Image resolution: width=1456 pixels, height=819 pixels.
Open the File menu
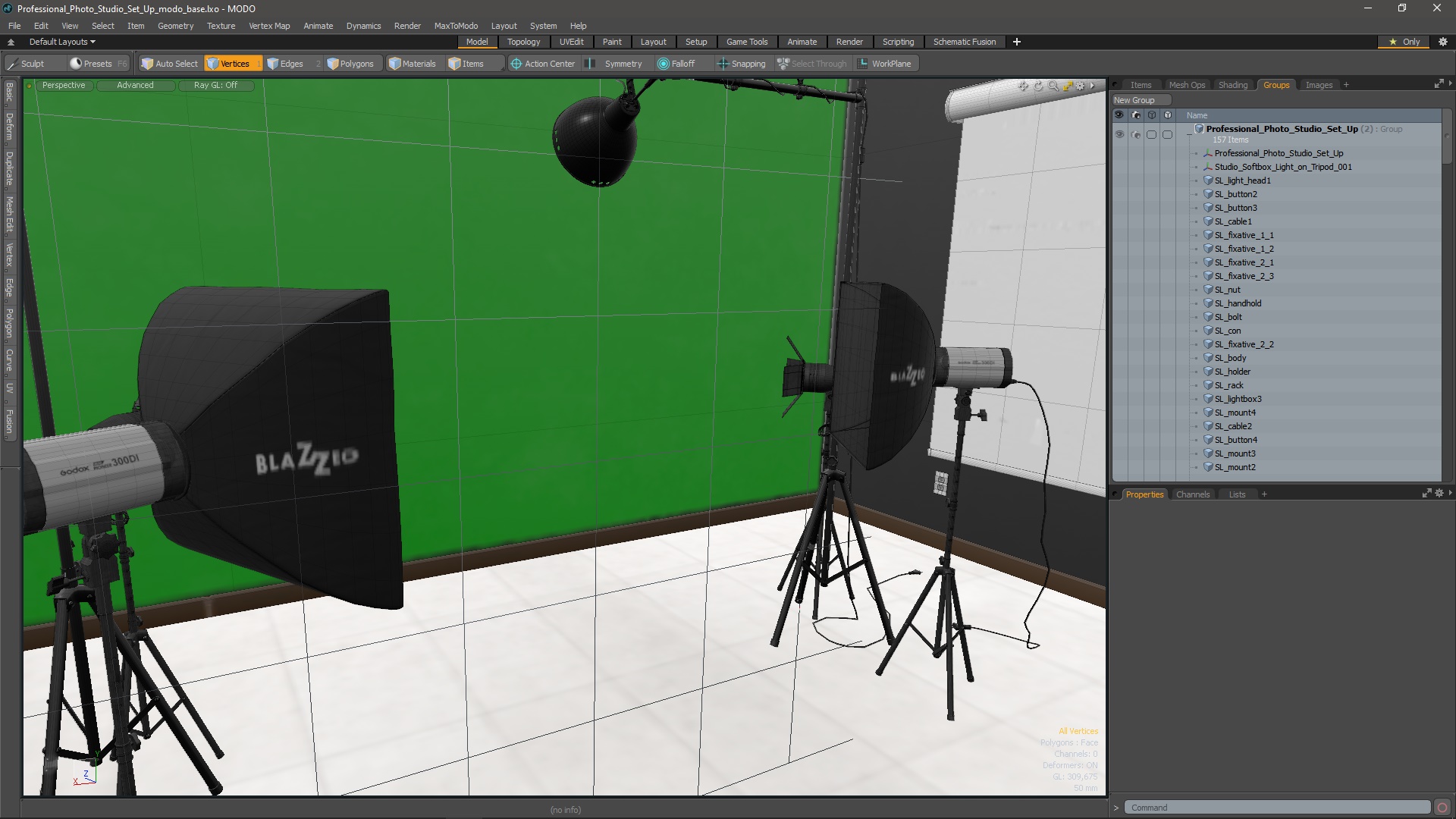14,26
